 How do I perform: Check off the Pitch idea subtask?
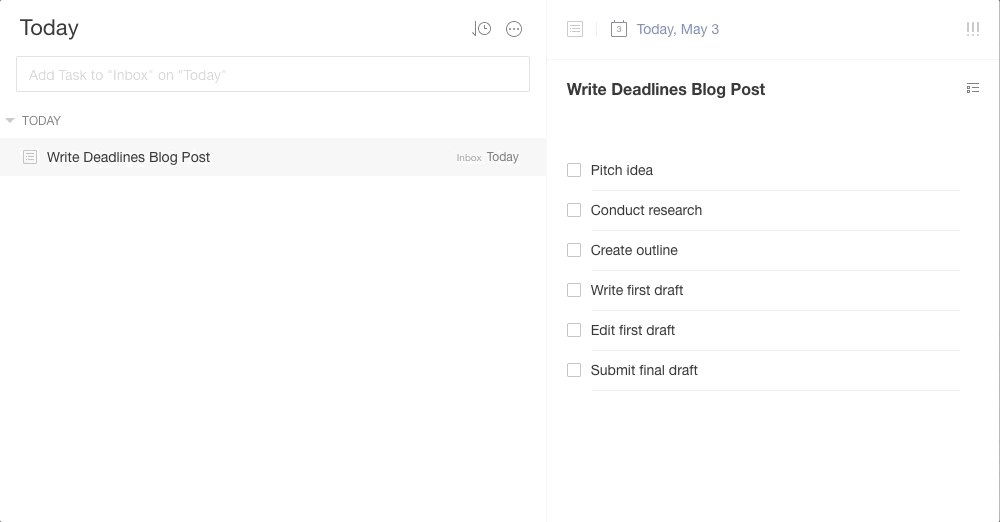574,170
